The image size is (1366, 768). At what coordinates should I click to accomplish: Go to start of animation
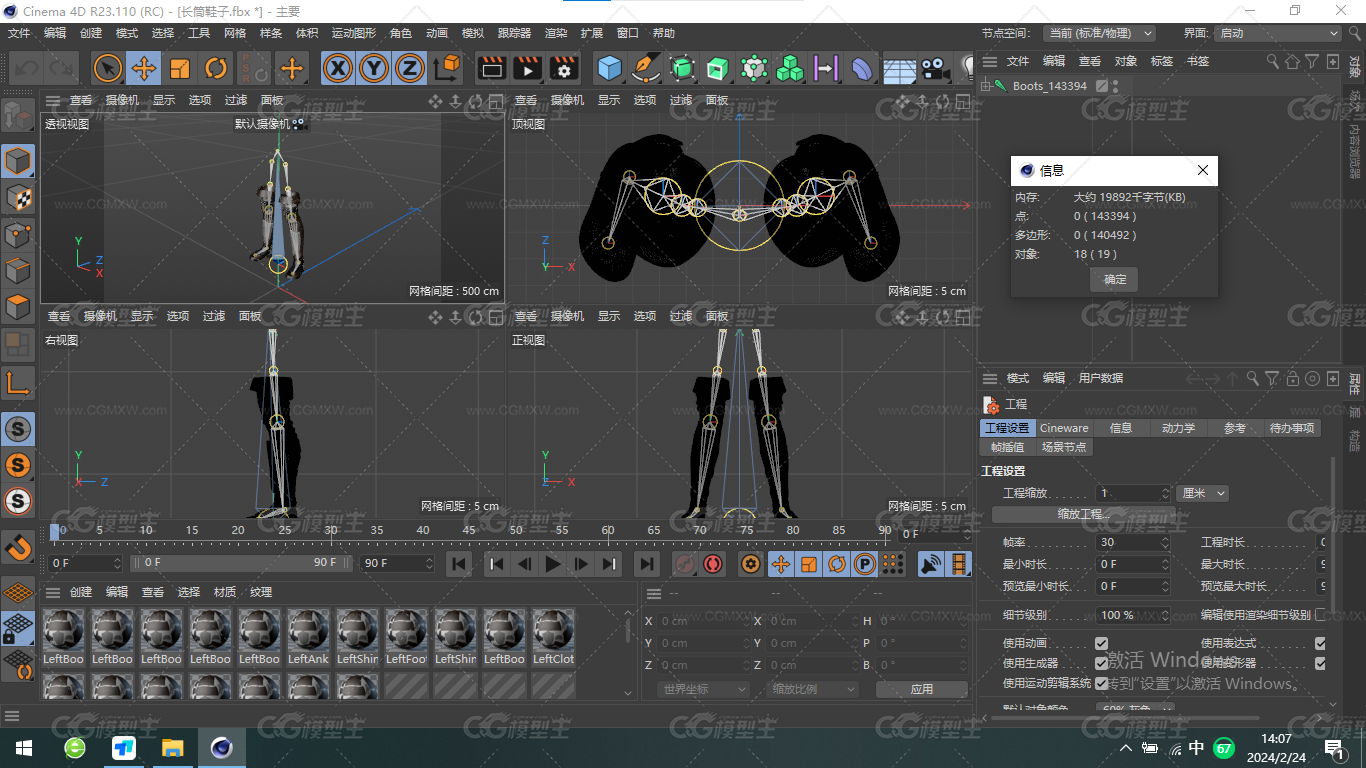click(459, 564)
